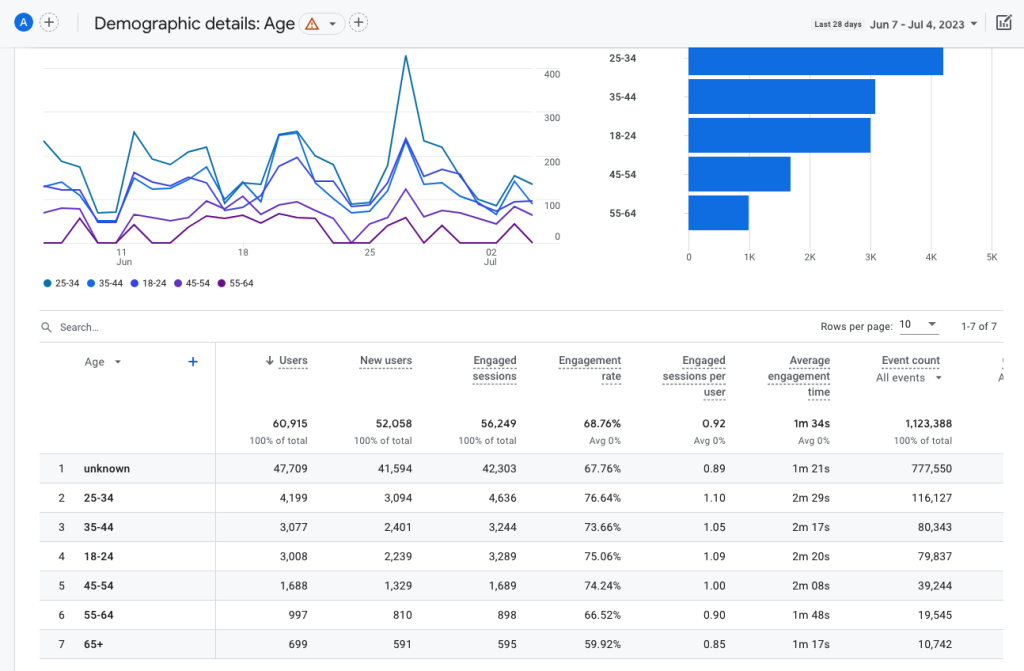Screen dimensions: 1024x671
Task: Click the search magnifier icon above the table
Action: [x=46, y=326]
